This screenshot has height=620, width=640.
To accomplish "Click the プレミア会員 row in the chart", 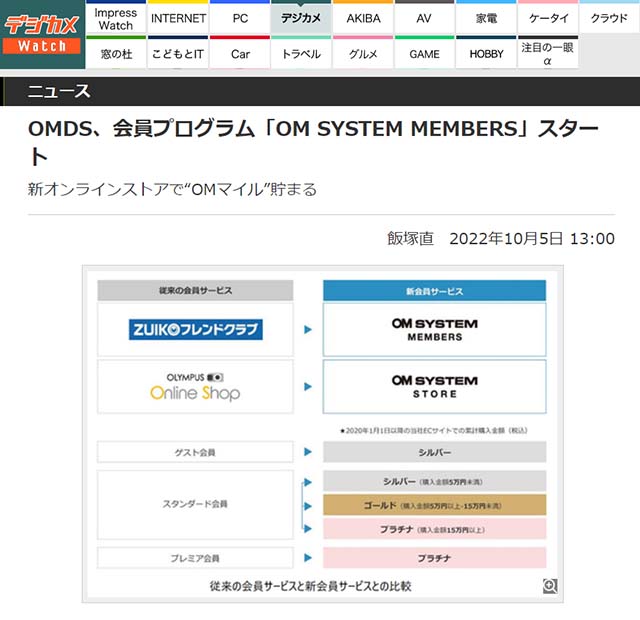I will click(x=195, y=558).
